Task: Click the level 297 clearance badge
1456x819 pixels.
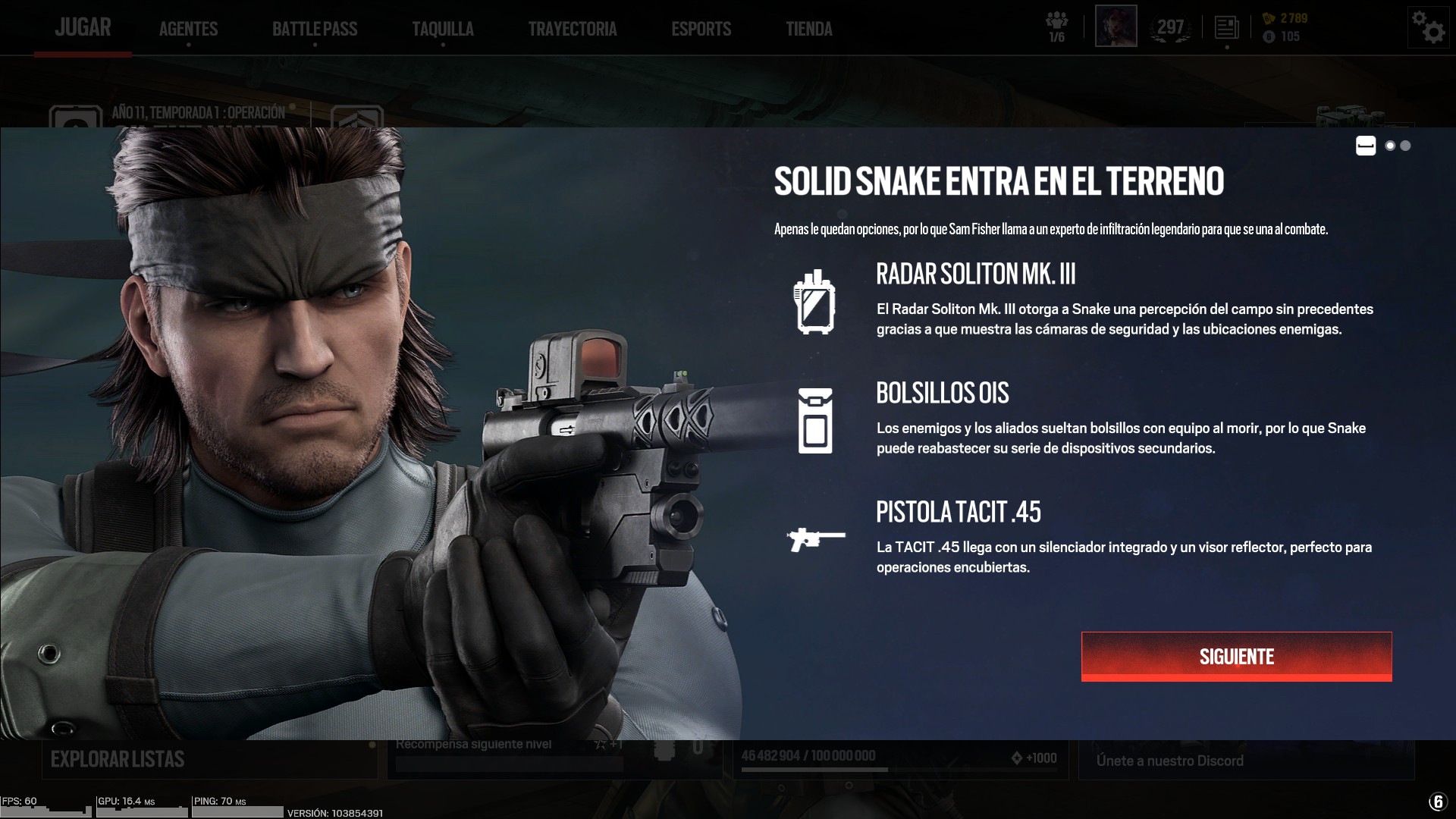Action: point(1170,28)
